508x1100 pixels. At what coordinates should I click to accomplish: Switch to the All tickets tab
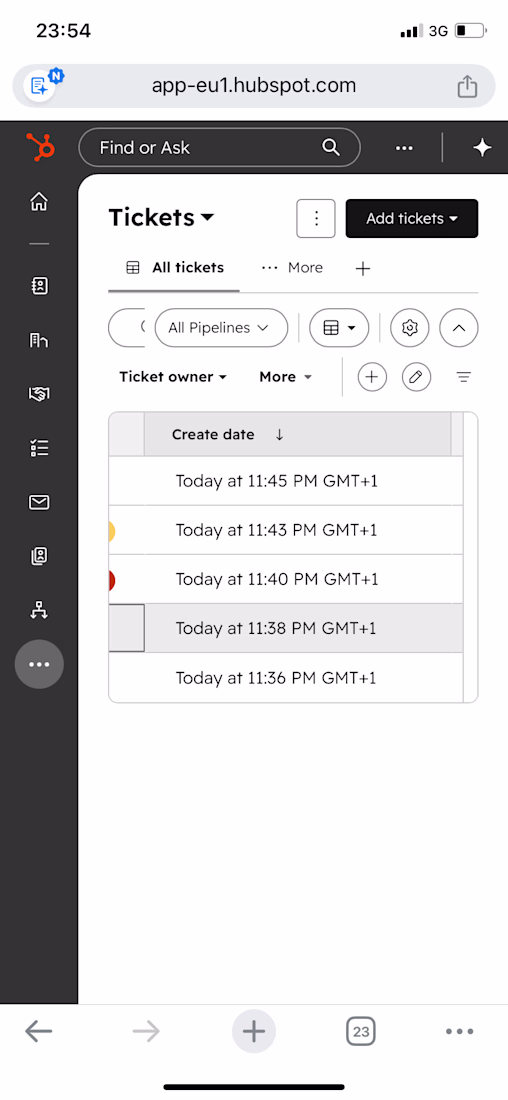pos(175,267)
